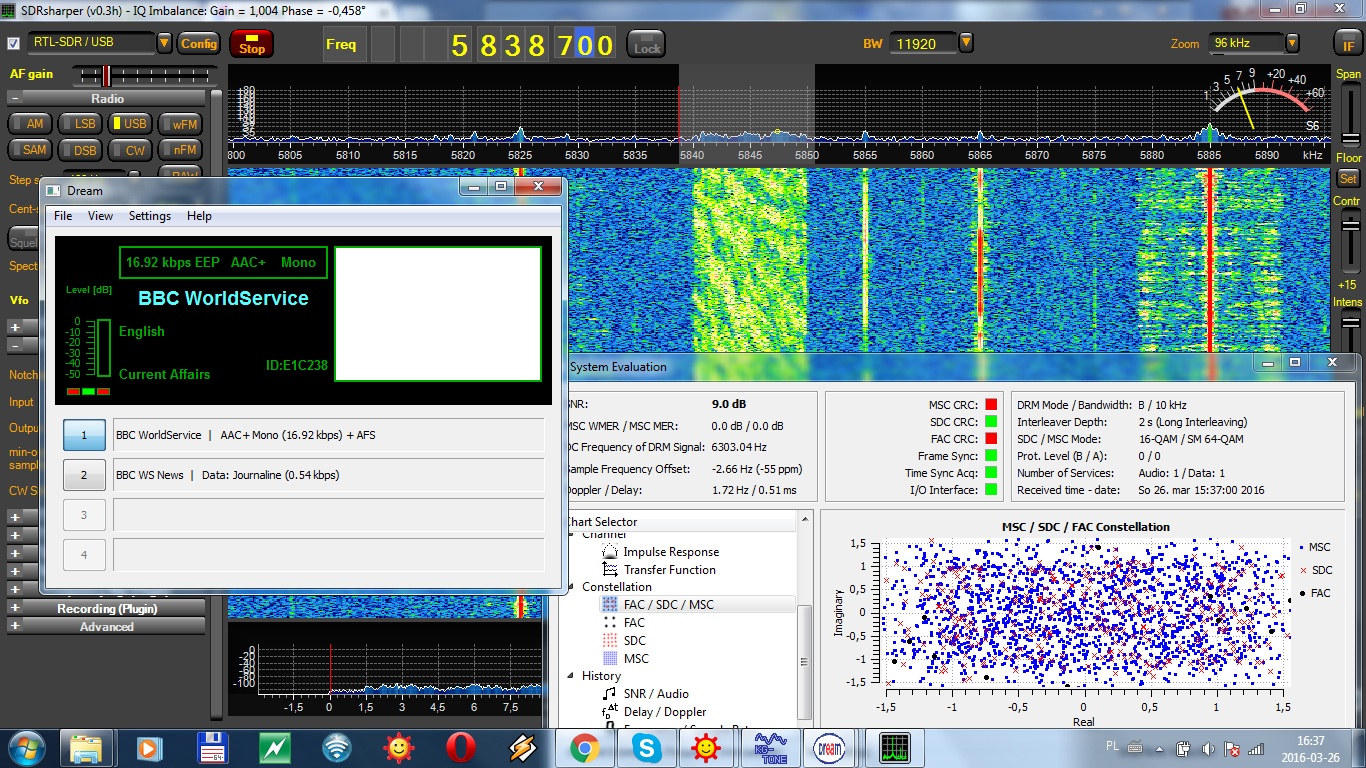Select service 1 BBC WorldService button
Viewport: 1366px width, 768px height.
coord(84,435)
